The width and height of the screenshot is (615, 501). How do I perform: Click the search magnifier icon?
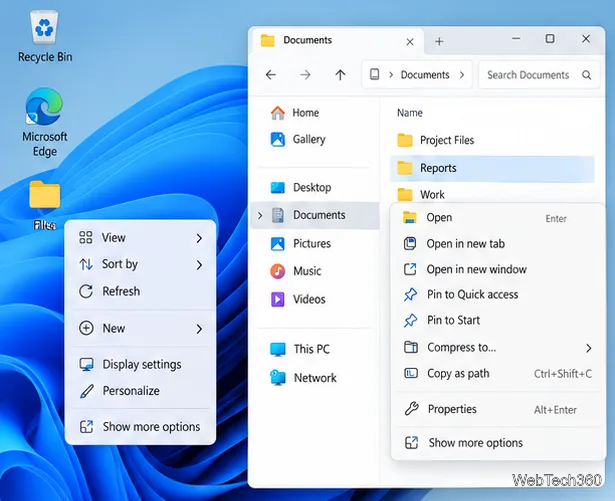(x=586, y=75)
